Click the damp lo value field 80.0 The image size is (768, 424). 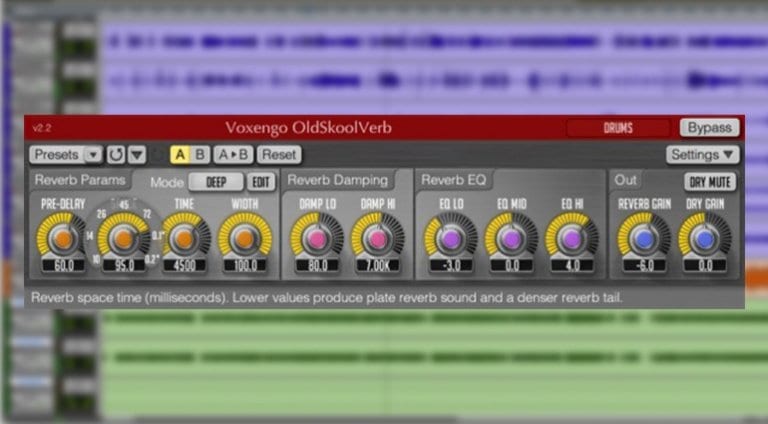point(317,265)
